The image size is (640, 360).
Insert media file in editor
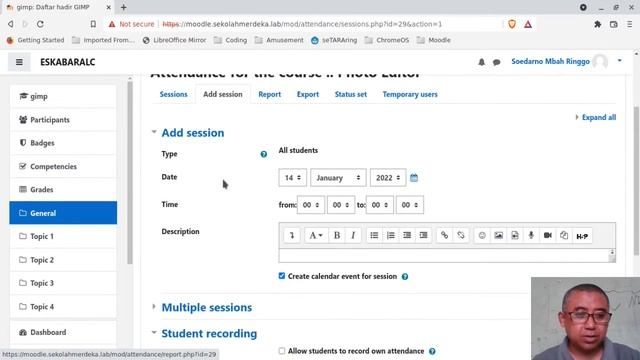[x=515, y=236]
